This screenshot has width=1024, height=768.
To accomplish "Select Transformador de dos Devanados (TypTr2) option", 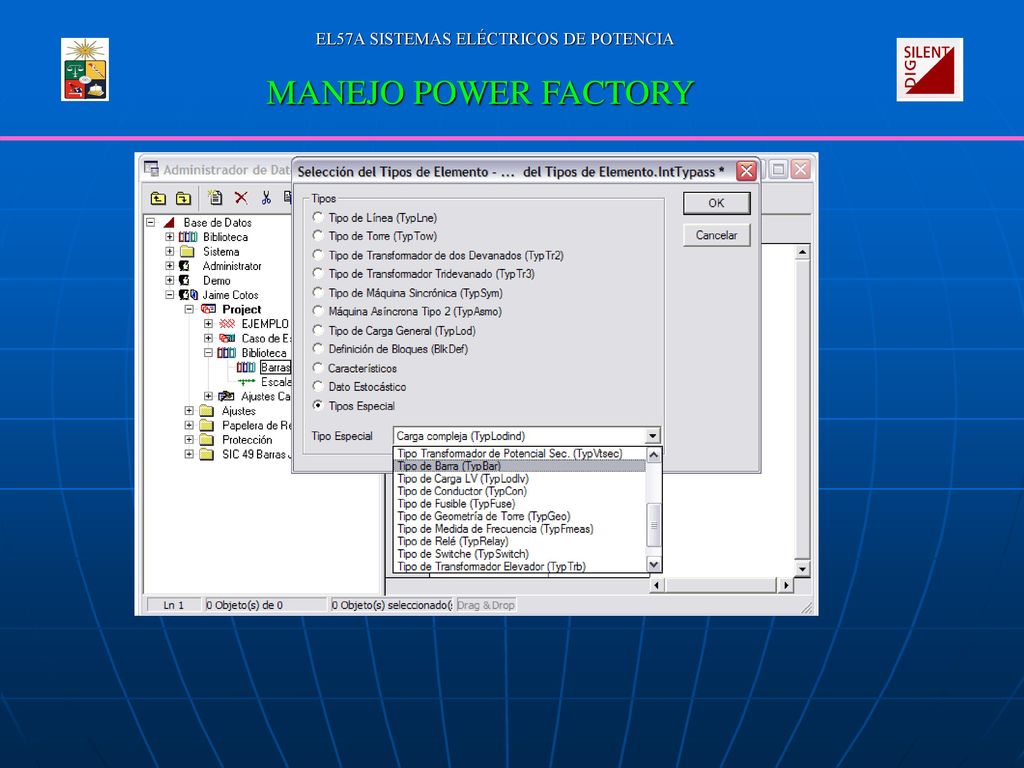I will [318, 255].
